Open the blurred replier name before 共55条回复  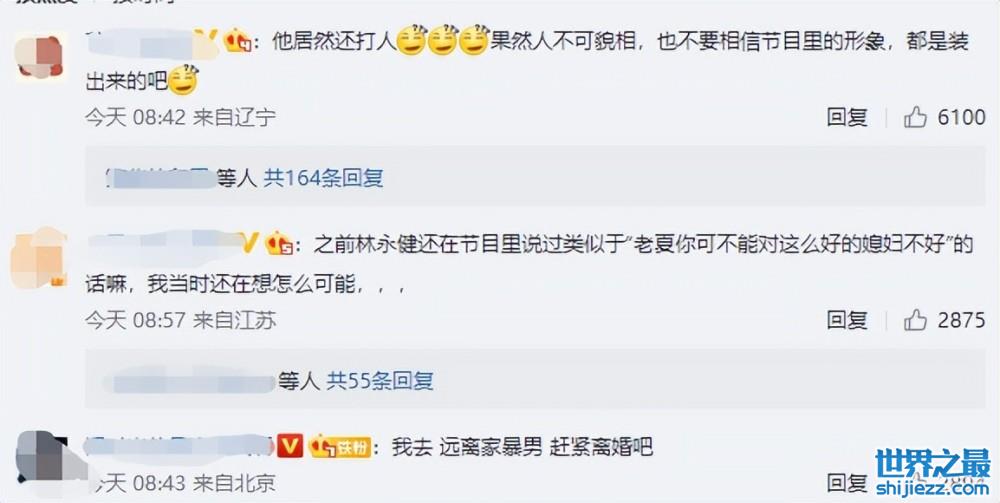point(189,381)
